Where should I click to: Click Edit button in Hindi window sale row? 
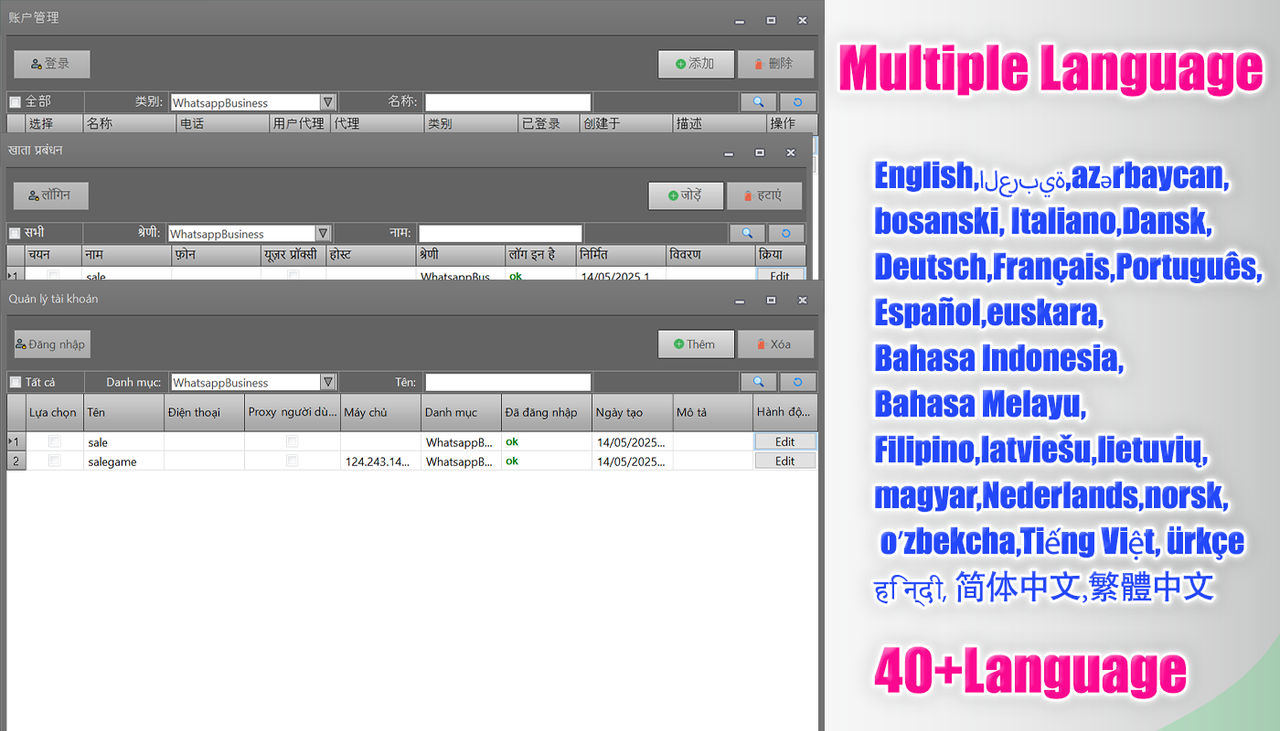(780, 275)
